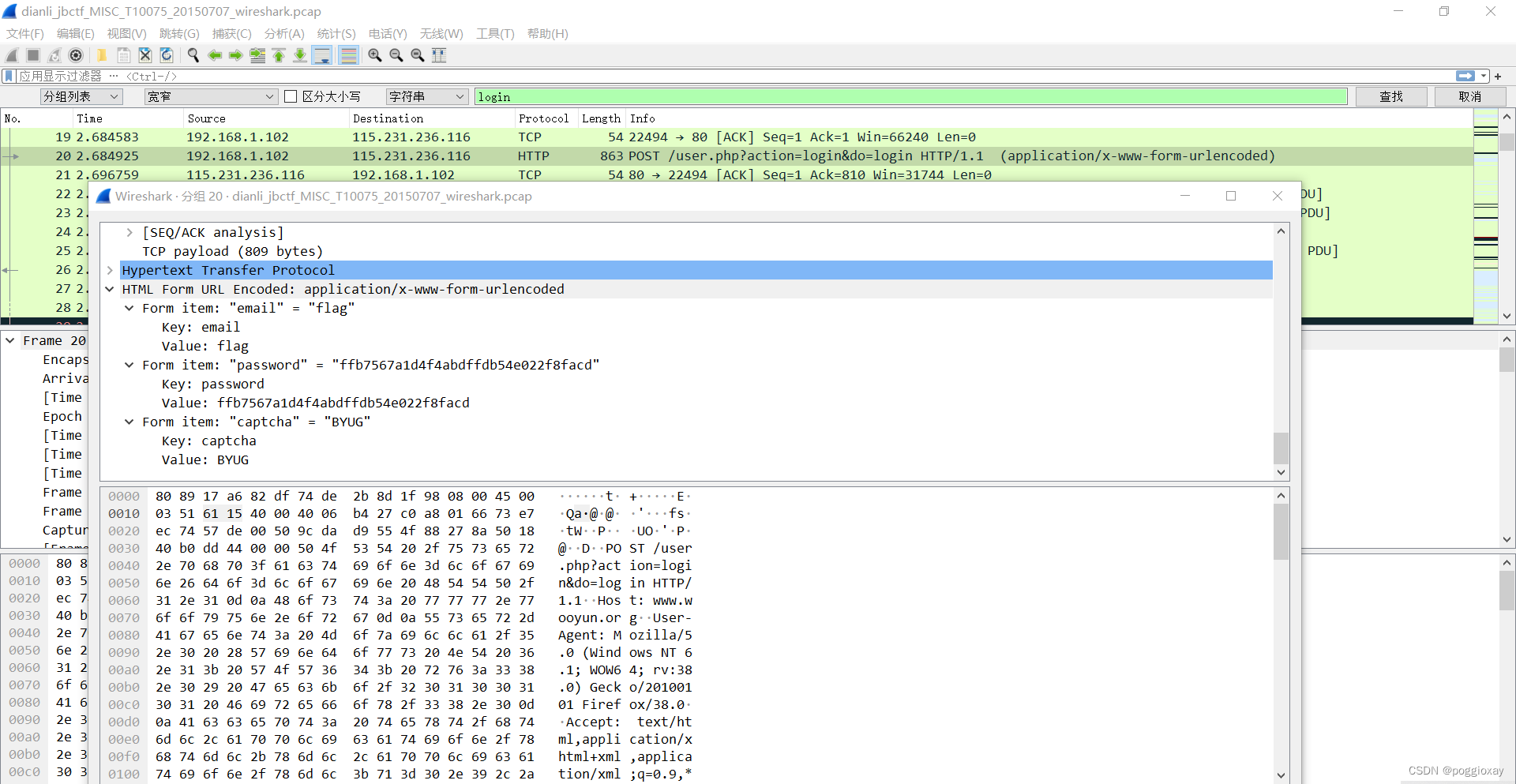The height and width of the screenshot is (784, 1516).
Task: Click the save capture file icon
Action: (124, 55)
